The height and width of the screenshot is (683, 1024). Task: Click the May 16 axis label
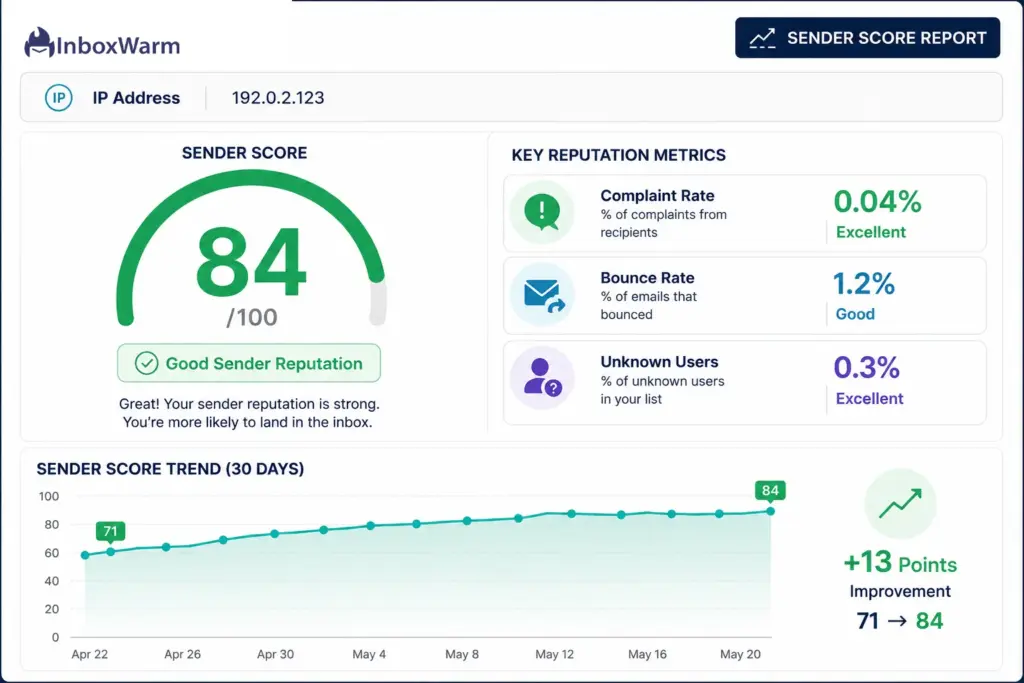(647, 654)
